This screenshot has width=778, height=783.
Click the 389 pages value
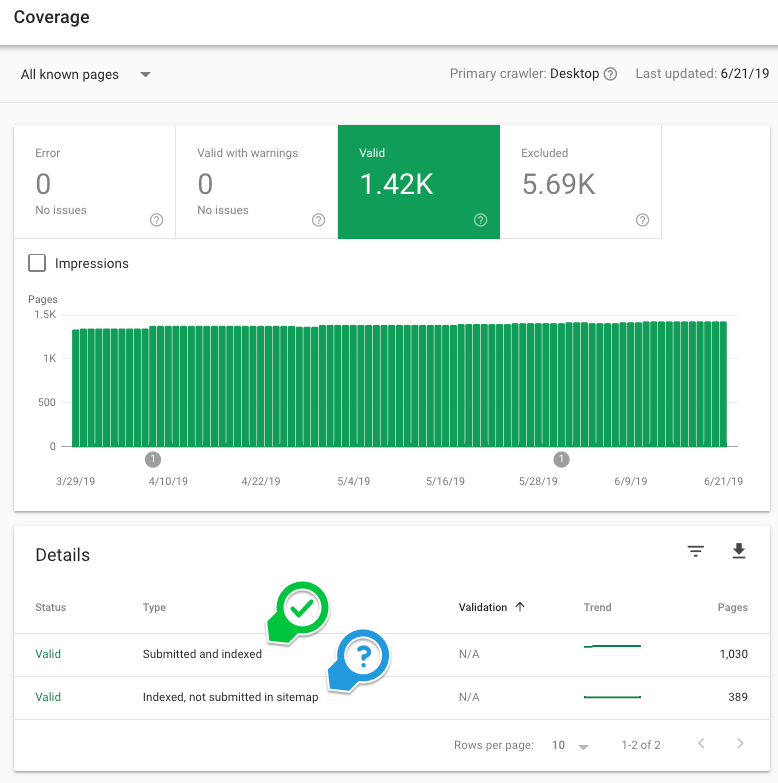coord(738,697)
